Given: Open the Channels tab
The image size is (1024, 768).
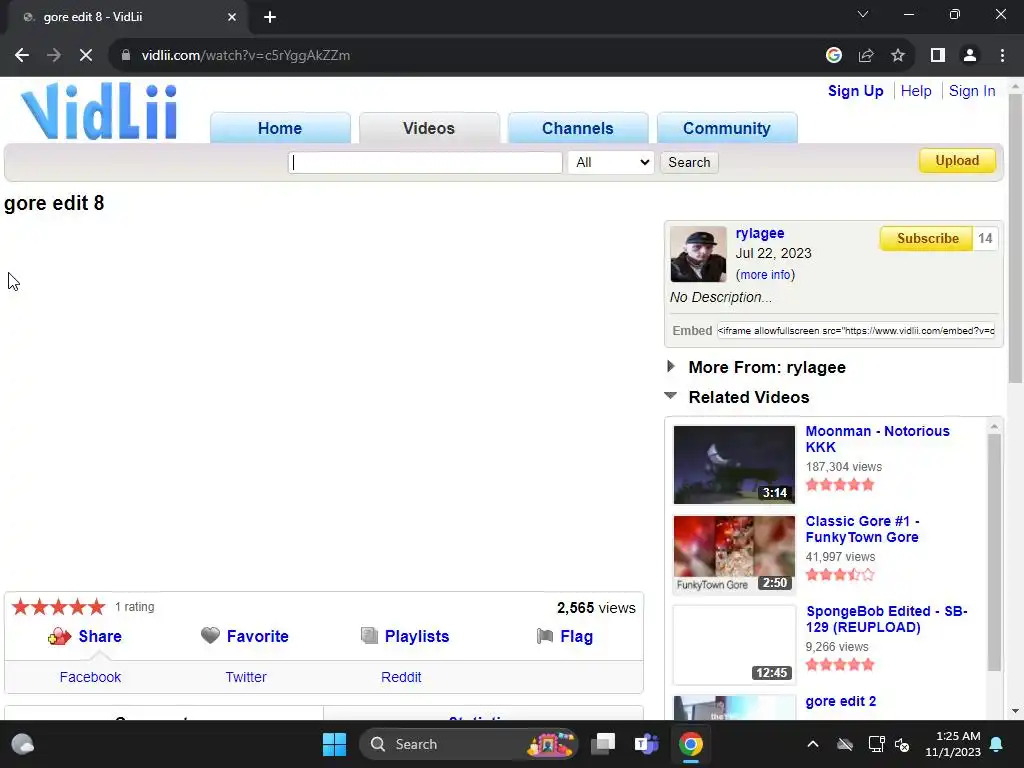Looking at the screenshot, I should (578, 128).
